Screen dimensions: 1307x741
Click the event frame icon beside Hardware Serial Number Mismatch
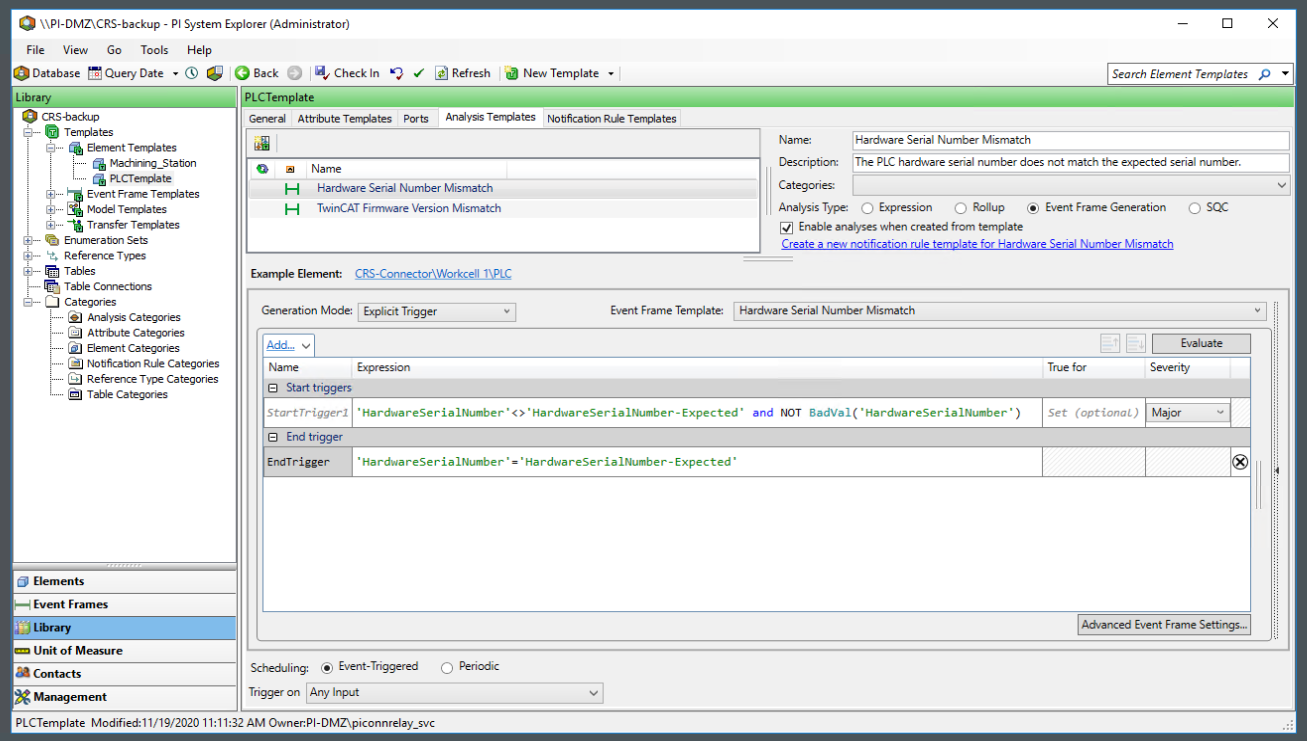coord(292,188)
